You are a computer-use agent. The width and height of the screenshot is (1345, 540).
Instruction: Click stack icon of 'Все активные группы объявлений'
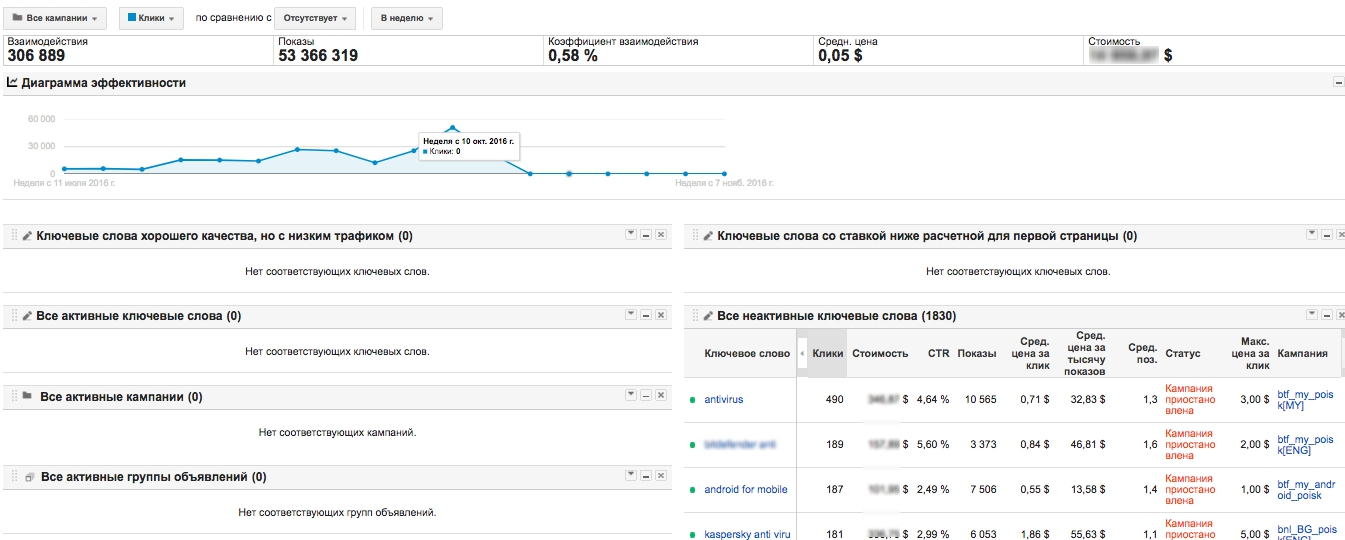tap(28, 477)
